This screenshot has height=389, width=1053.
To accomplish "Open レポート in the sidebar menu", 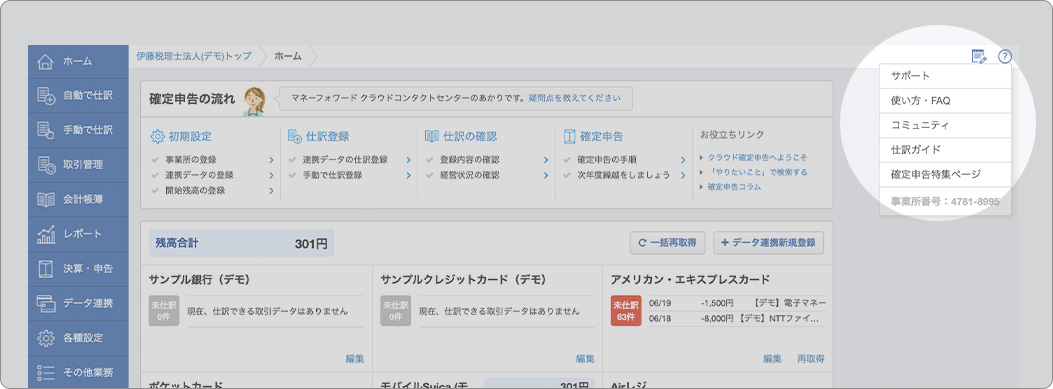I will 78,234.
